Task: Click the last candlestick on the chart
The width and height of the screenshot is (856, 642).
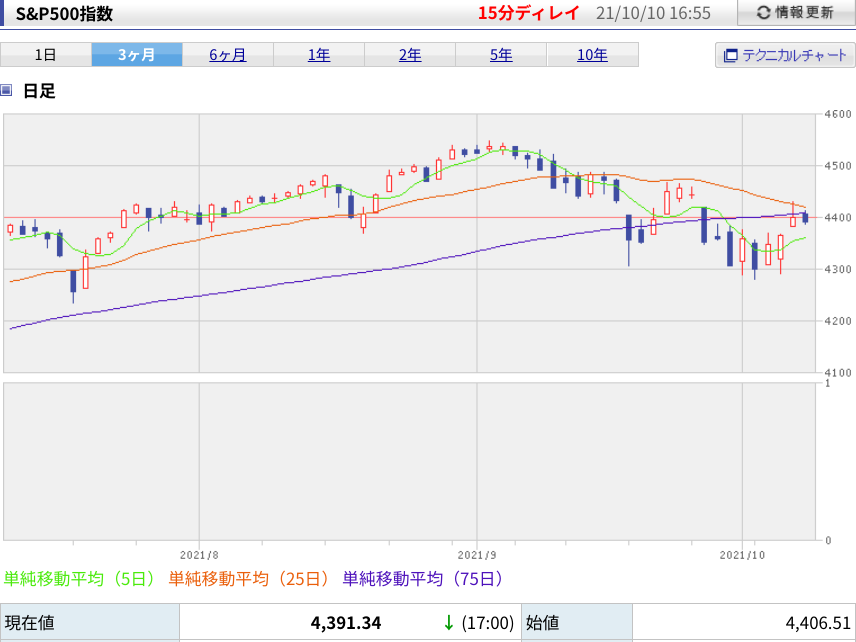Action: pos(805,217)
